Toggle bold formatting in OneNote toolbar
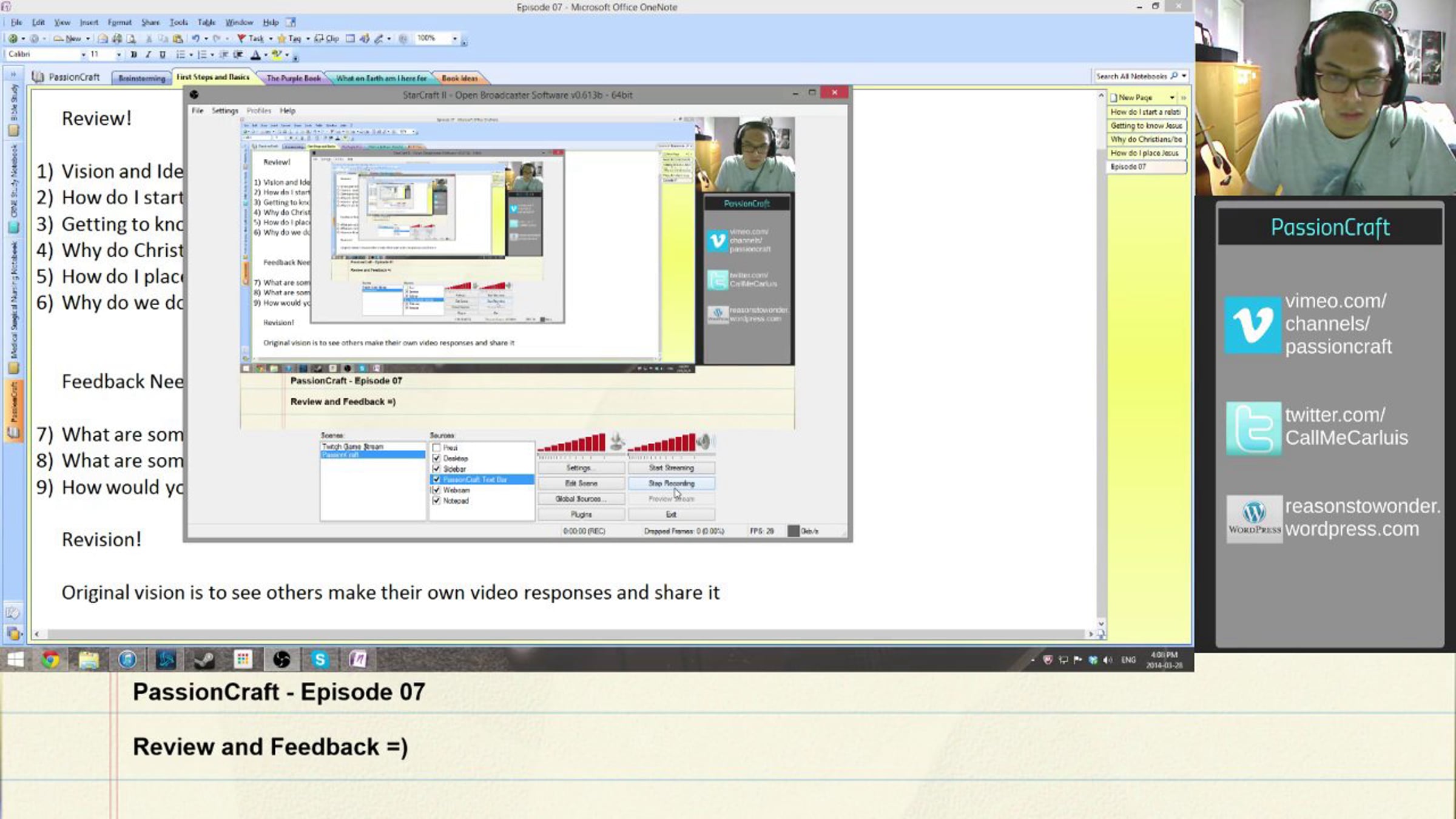Screen dimensions: 1456x819 [x=133, y=55]
